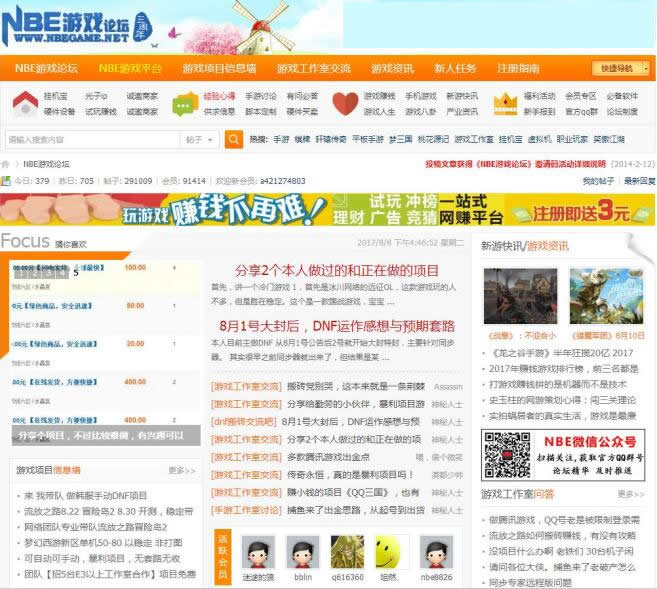Click the orange search magnifier button
The width and height of the screenshot is (657, 589).
click(229, 140)
